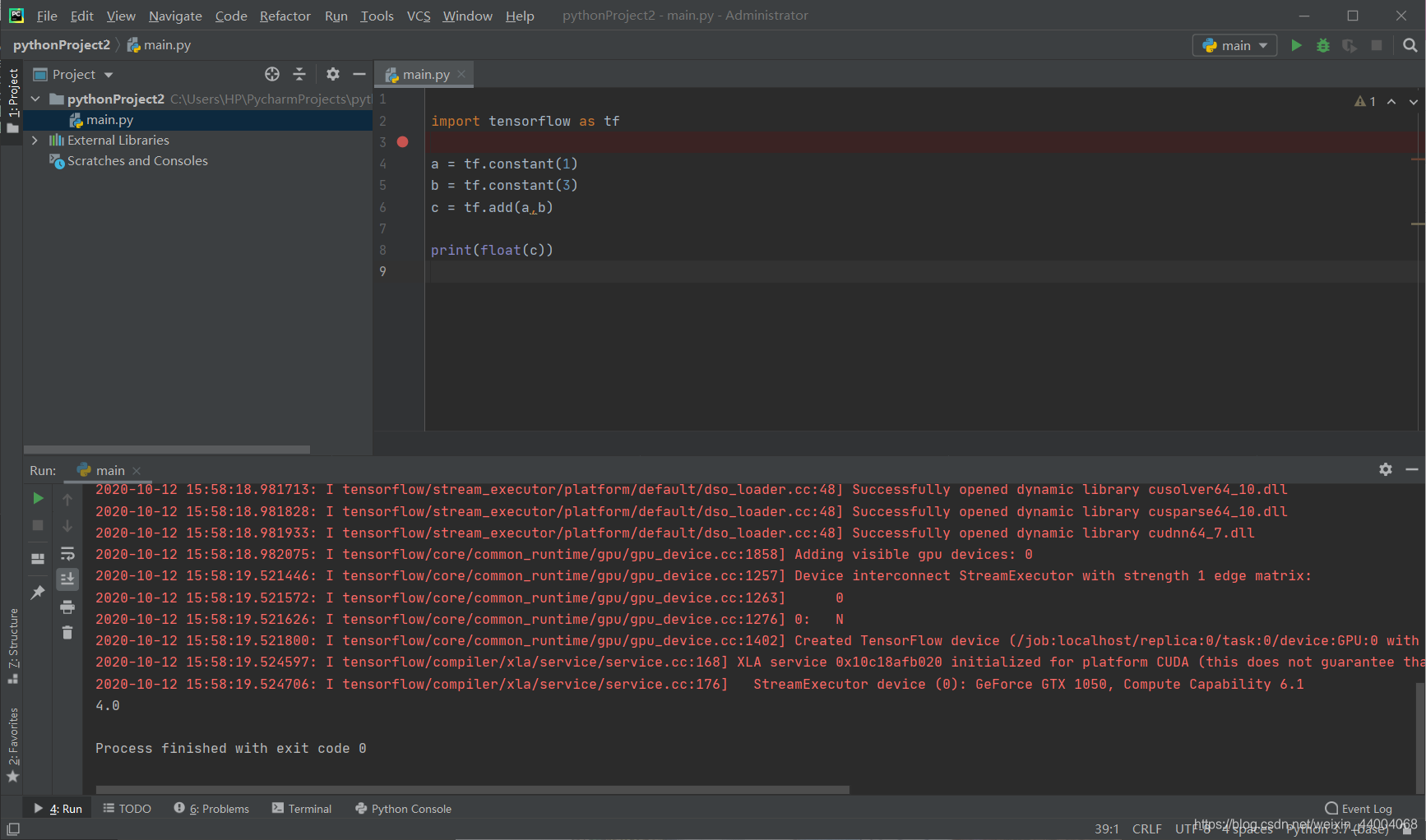The image size is (1426, 840).
Task: Pin the Run tab
Action: pos(38,592)
